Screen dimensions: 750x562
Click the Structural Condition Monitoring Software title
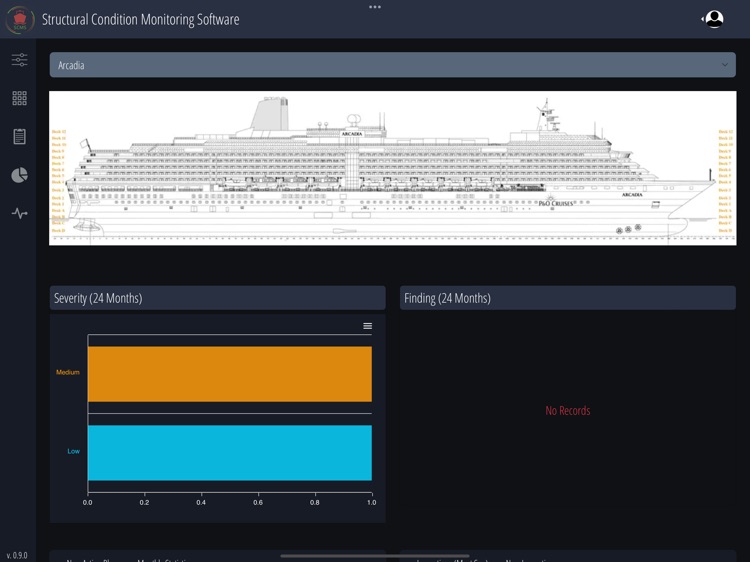[x=141, y=20]
